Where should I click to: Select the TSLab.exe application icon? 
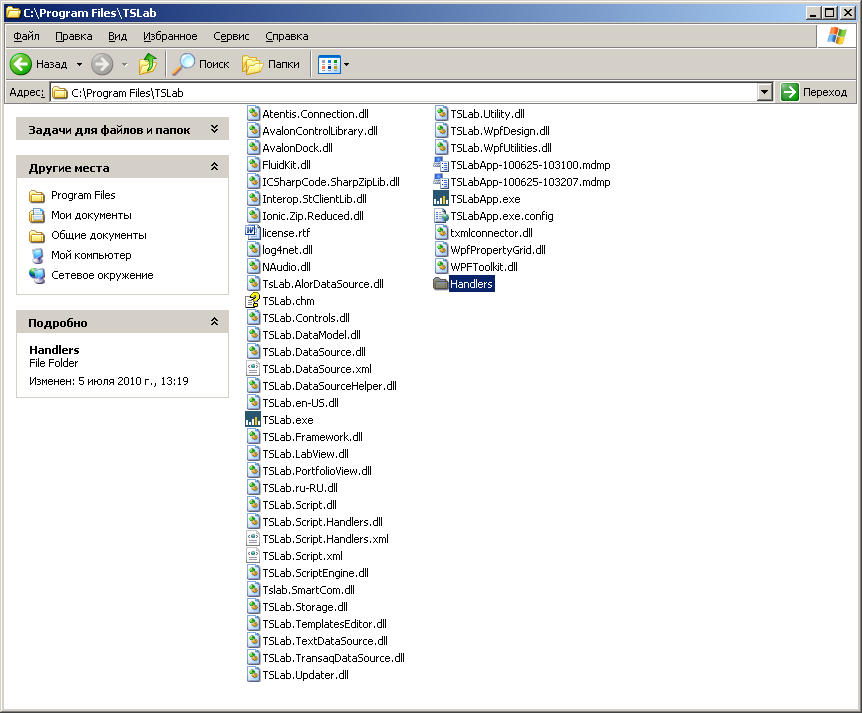click(x=253, y=420)
